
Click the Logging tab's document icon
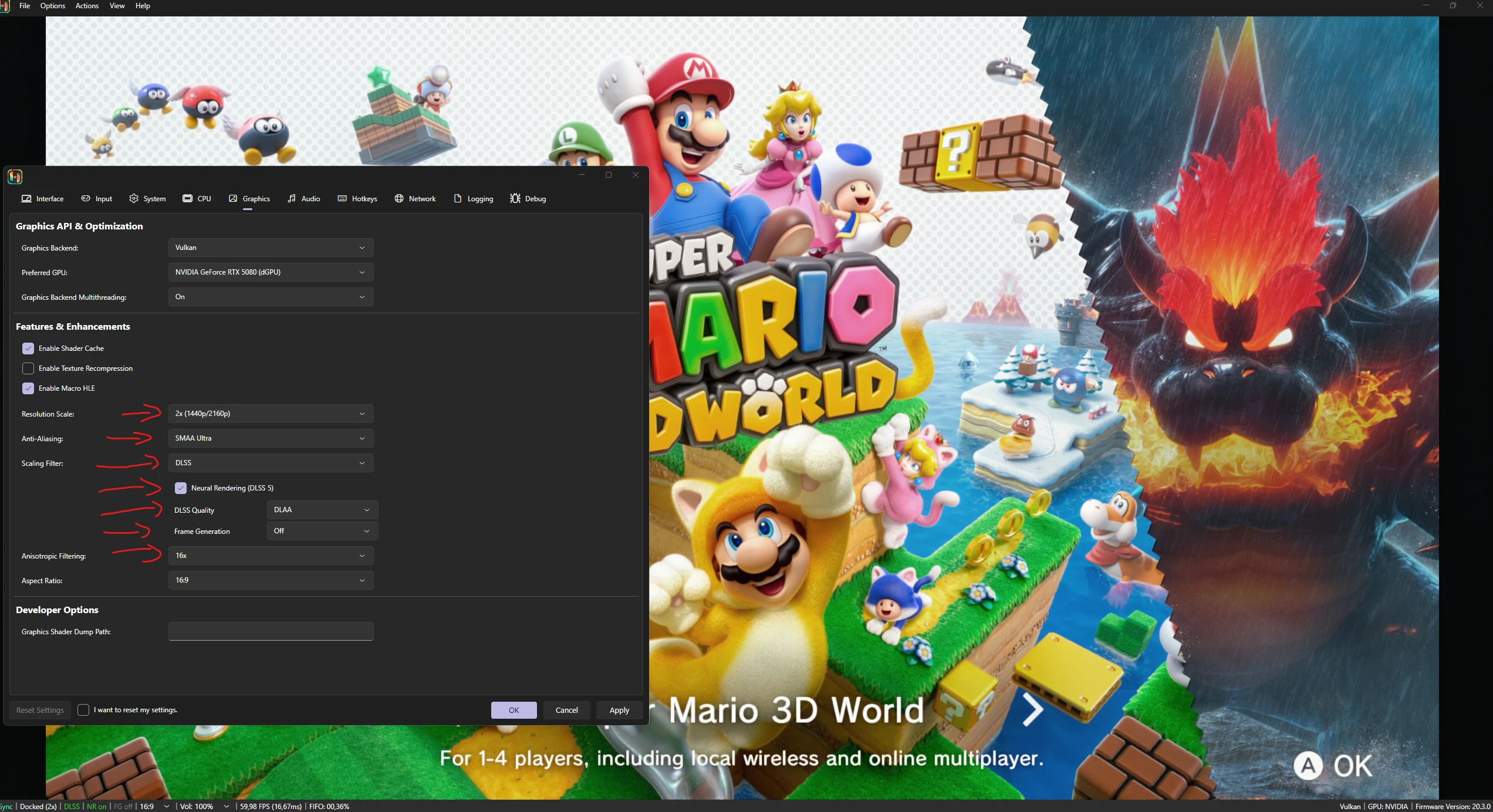(458, 198)
